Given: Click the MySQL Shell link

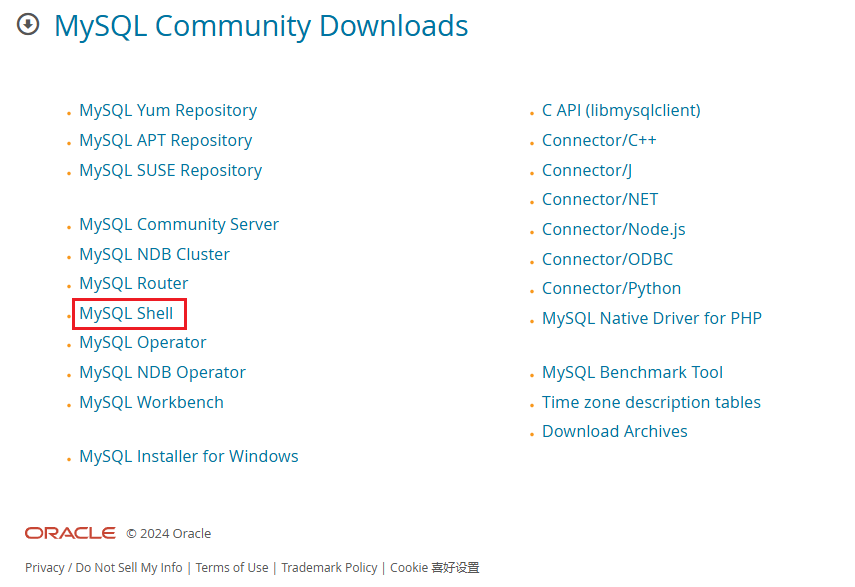Looking at the screenshot, I should [126, 313].
